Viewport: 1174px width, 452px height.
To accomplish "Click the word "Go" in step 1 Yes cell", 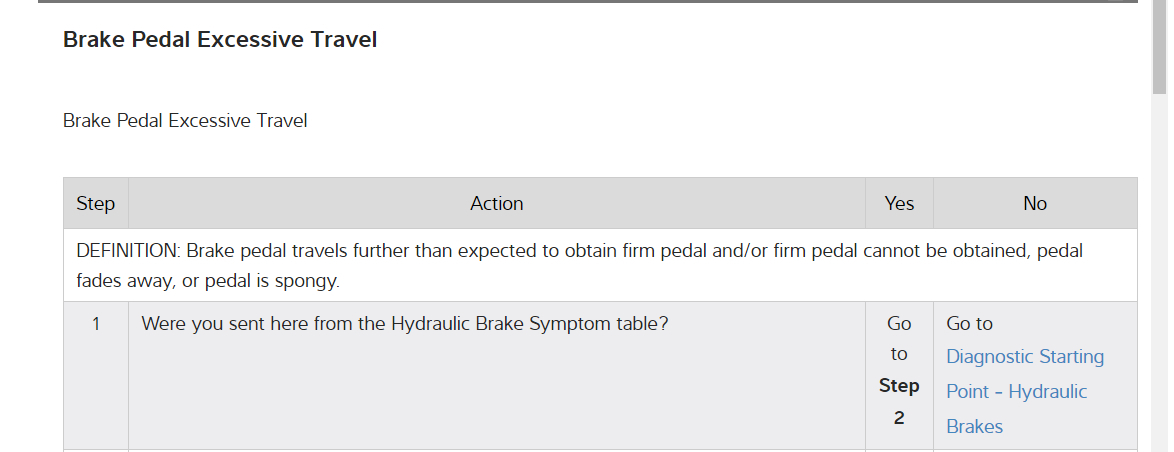I will click(x=899, y=324).
